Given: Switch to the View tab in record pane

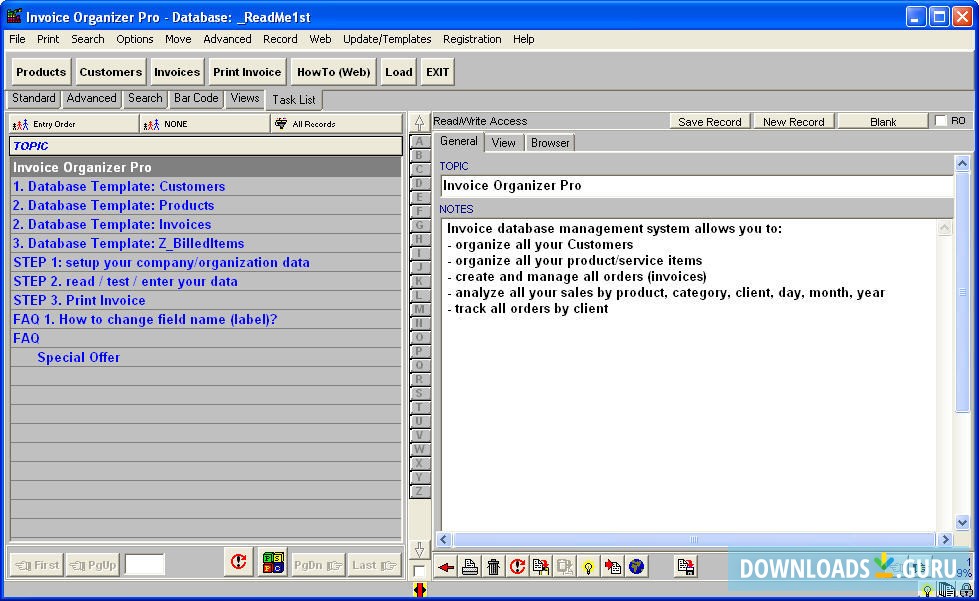Looking at the screenshot, I should [x=503, y=143].
